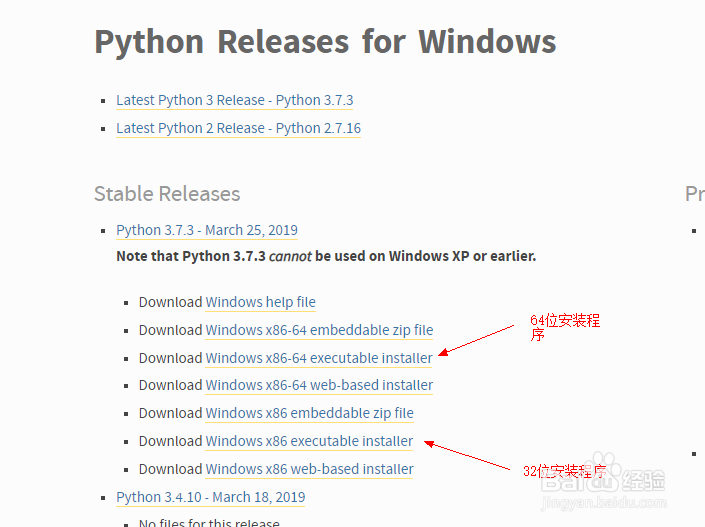
Task: Click Windows x86-64 embeddable zip file link
Action: tap(319, 330)
